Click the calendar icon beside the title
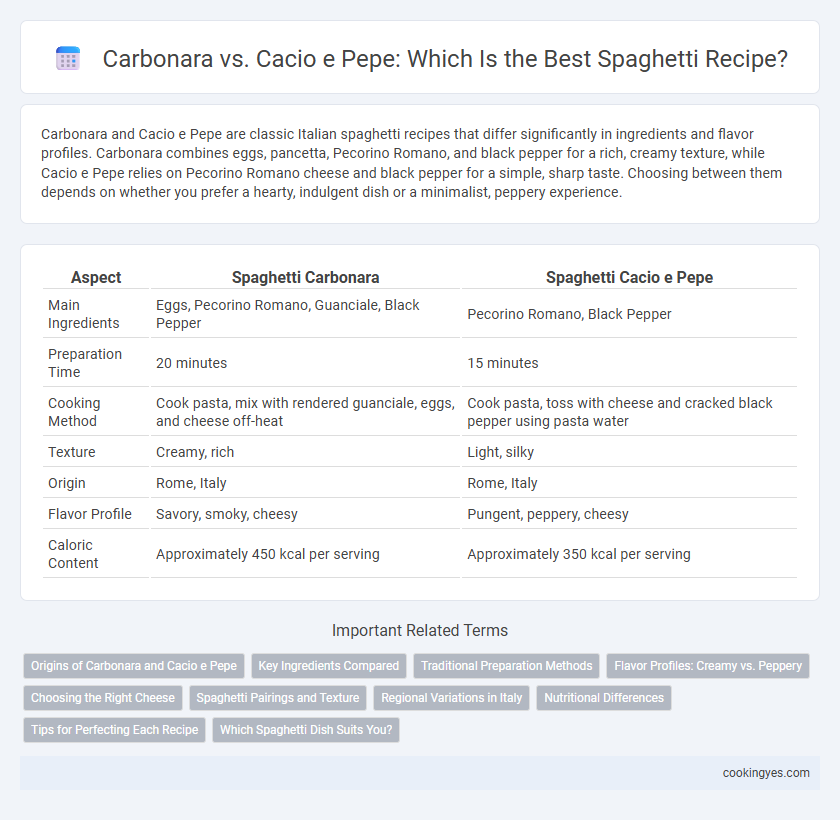 point(68,58)
